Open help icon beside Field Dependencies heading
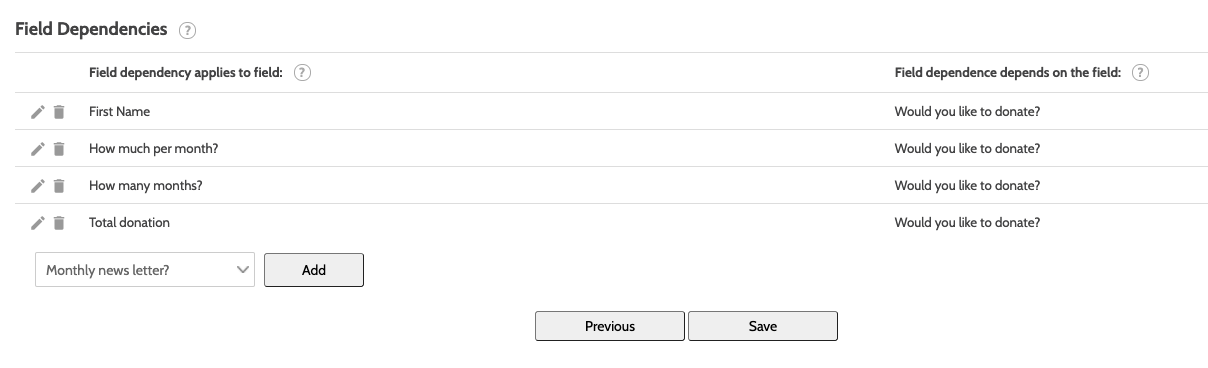Viewport: 1208px width, 368px height. click(x=187, y=31)
